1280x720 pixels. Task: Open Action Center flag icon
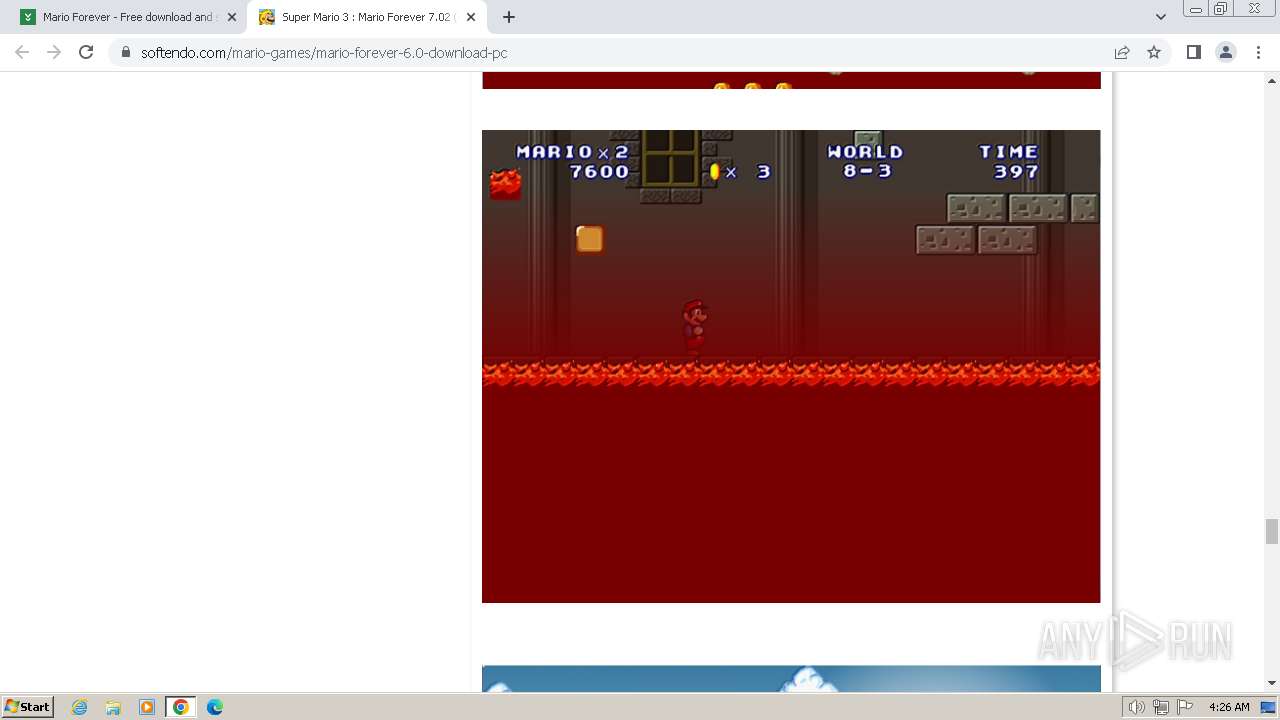tap(1185, 707)
